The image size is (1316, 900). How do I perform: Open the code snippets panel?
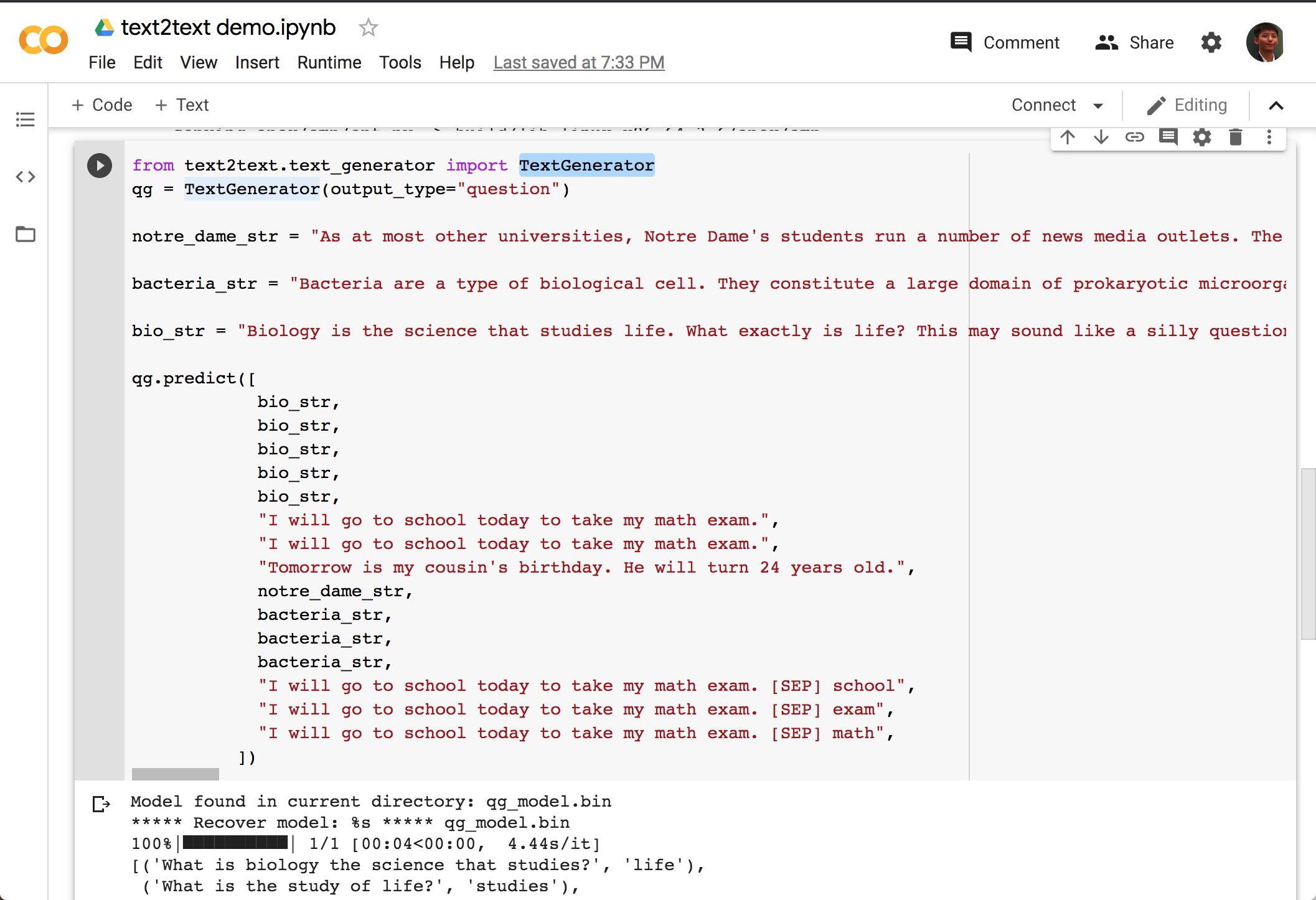pos(26,177)
